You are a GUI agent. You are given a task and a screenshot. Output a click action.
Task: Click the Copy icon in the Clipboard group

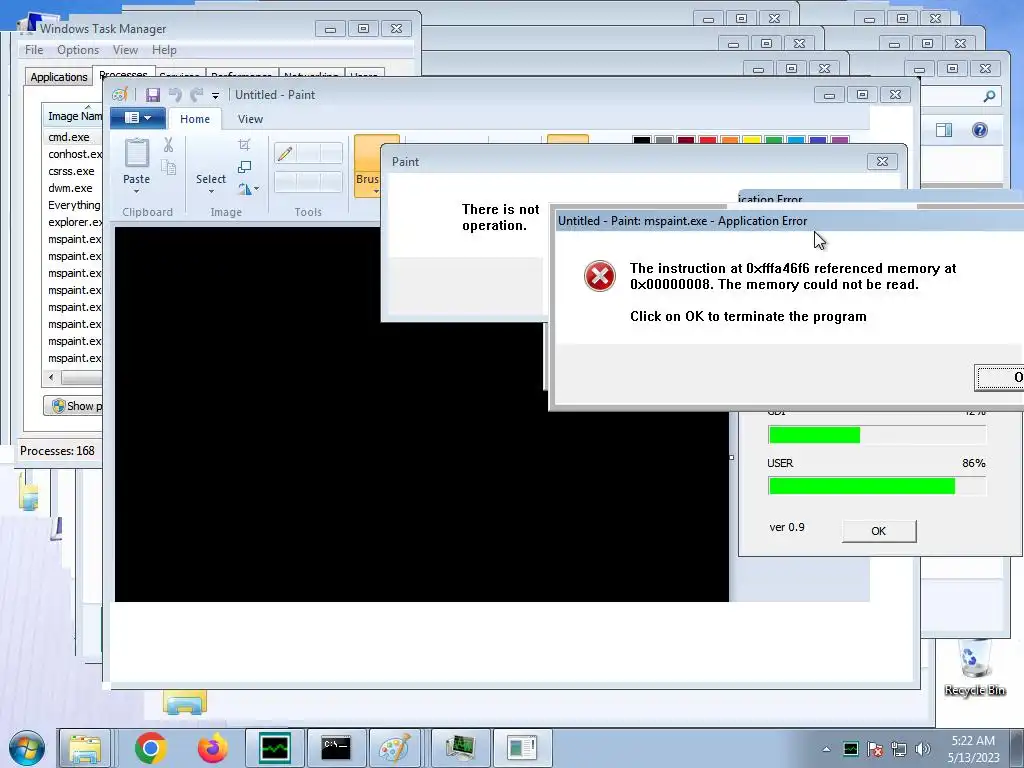click(x=168, y=167)
